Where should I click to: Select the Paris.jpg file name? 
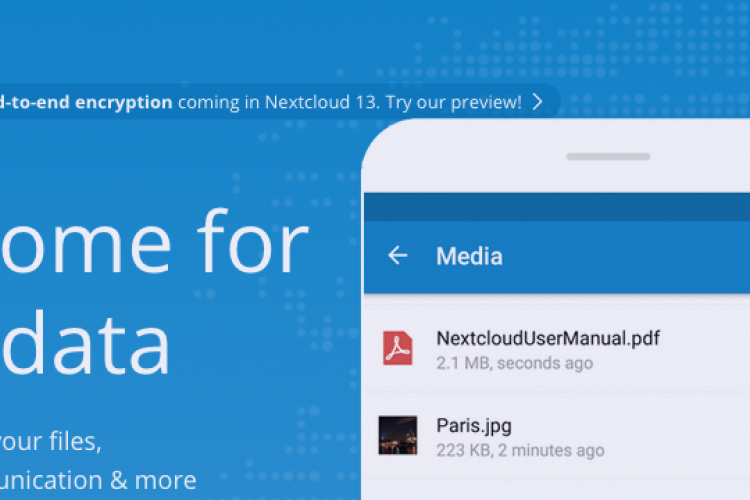click(474, 426)
